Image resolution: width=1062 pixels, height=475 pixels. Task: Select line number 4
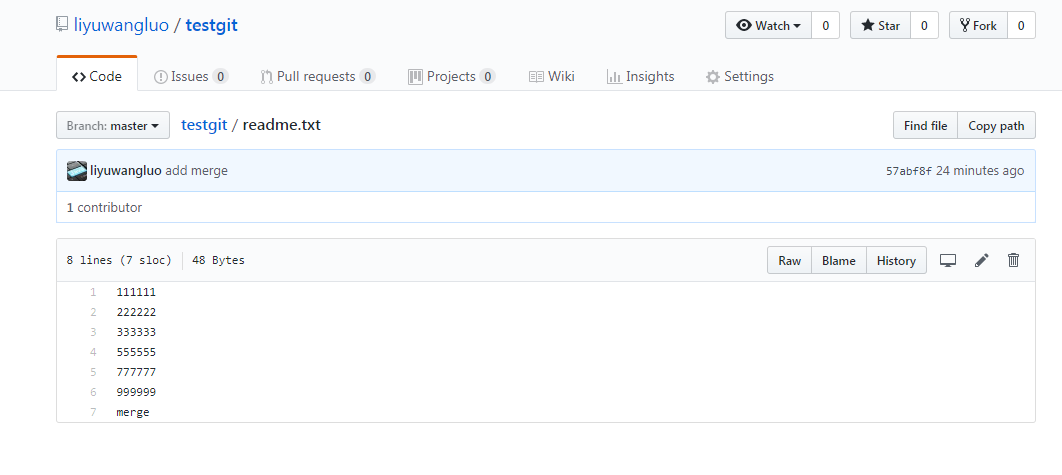click(93, 352)
